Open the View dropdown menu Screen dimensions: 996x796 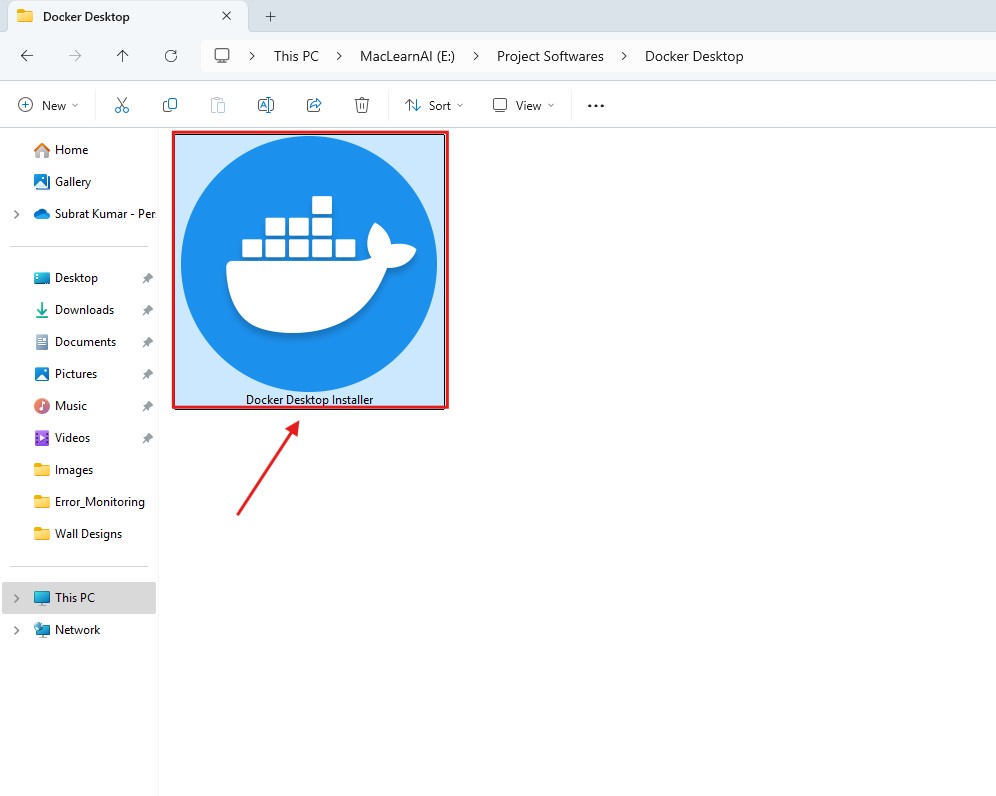[x=523, y=105]
